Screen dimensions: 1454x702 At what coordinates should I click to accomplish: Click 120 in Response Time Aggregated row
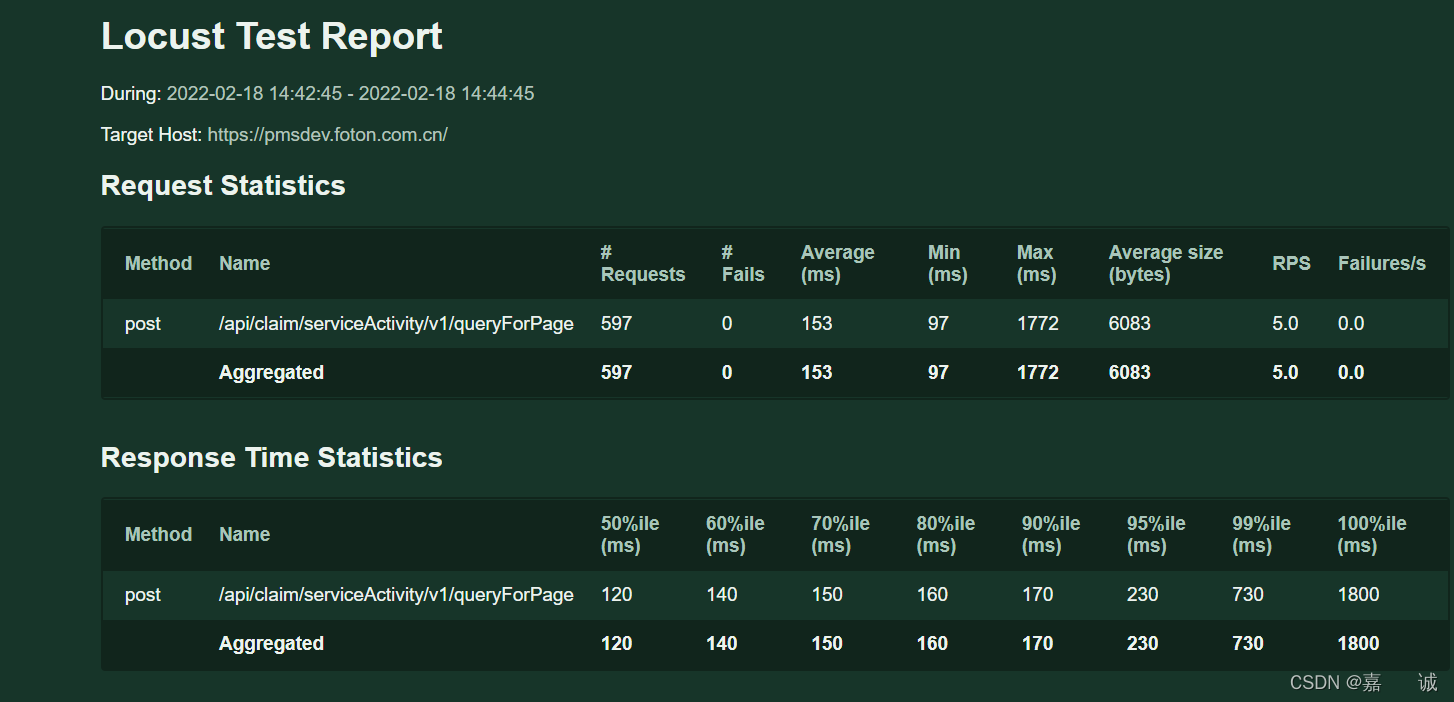pos(617,644)
